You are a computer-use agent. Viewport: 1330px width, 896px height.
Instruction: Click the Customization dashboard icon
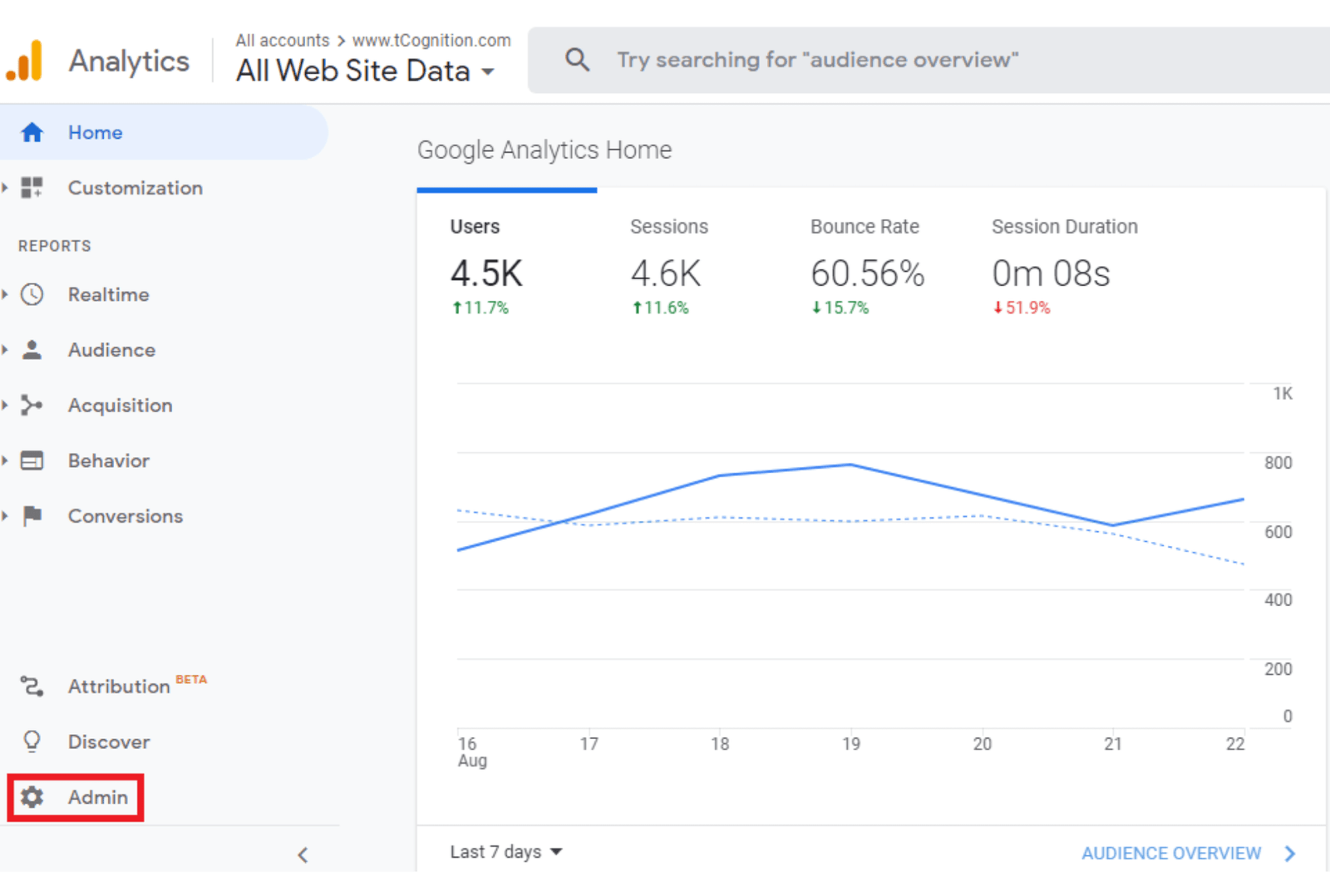coord(32,188)
